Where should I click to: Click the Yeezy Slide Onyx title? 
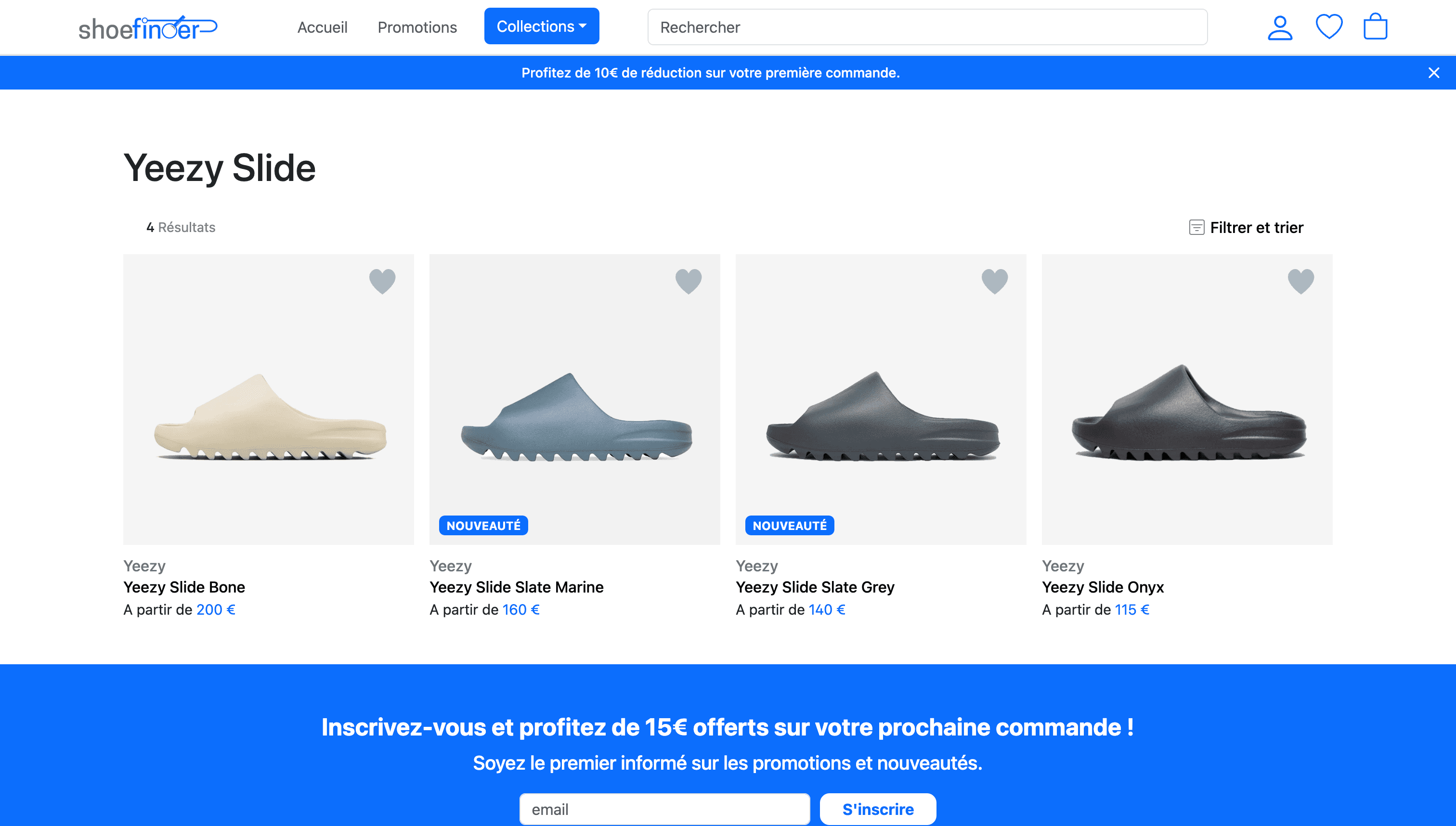(1103, 587)
